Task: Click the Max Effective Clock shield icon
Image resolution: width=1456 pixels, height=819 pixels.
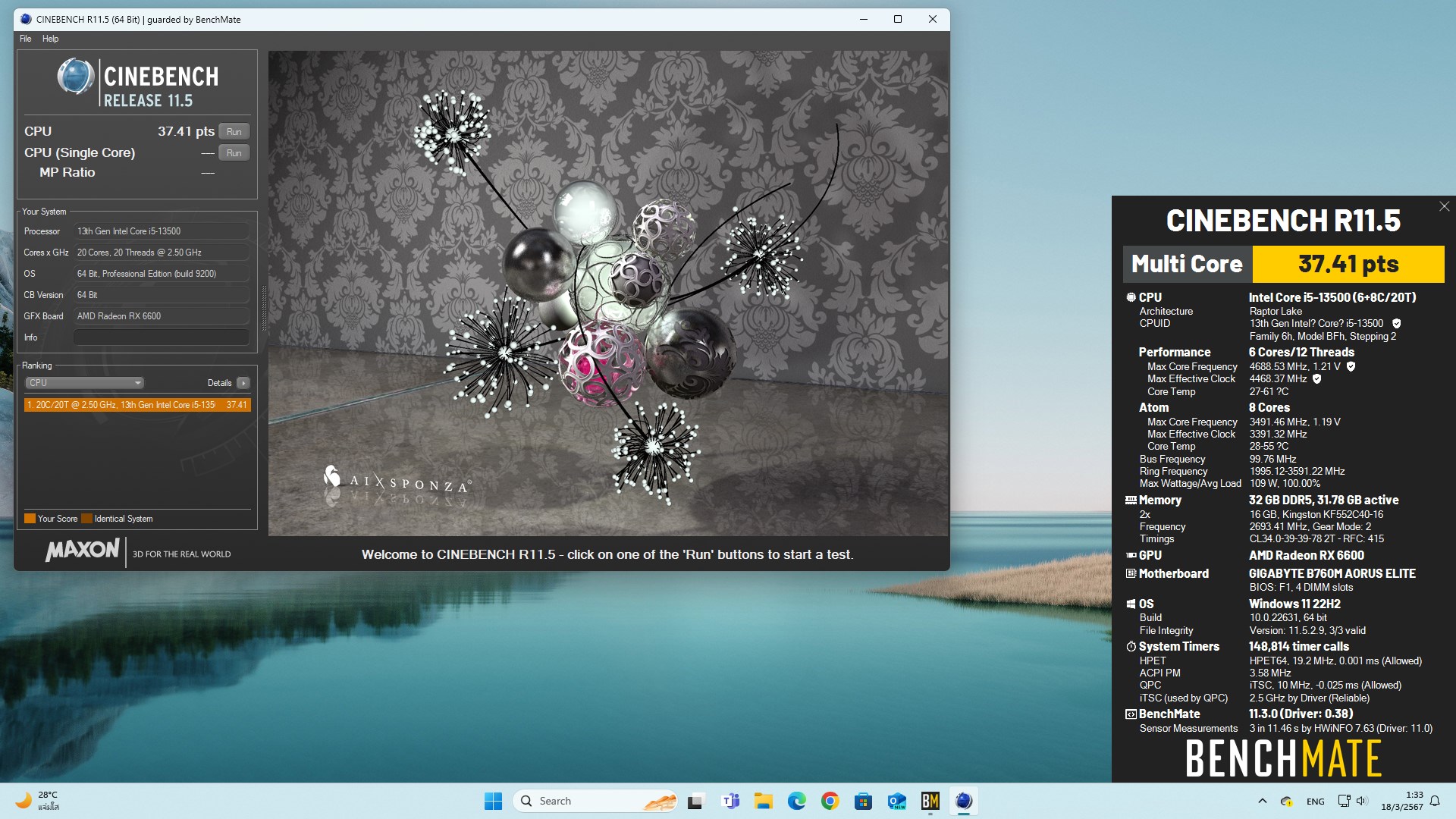Action: pyautogui.click(x=1317, y=378)
